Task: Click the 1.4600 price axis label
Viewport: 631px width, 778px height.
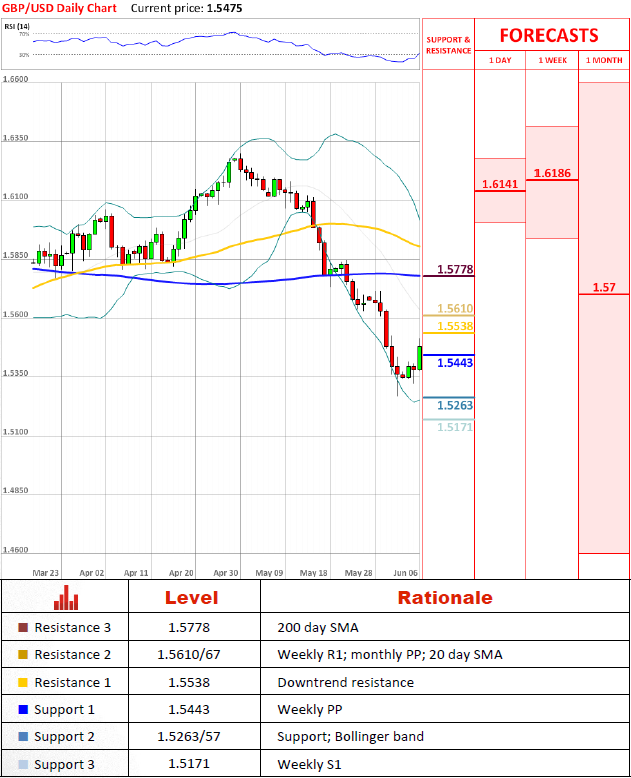Action: coord(15,550)
